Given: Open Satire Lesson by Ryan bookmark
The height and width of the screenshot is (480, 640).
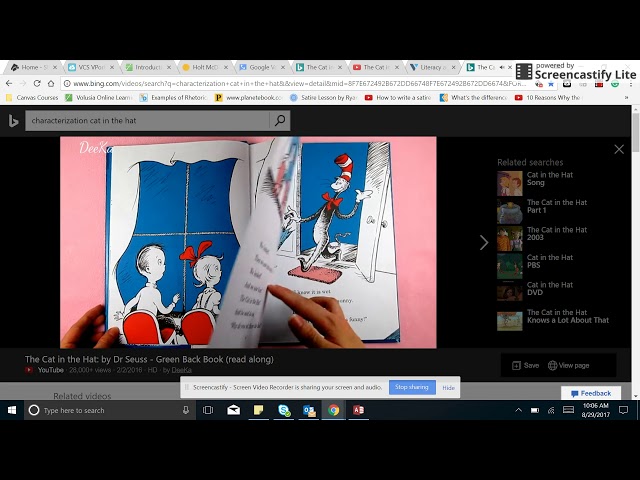Looking at the screenshot, I should point(324,98).
